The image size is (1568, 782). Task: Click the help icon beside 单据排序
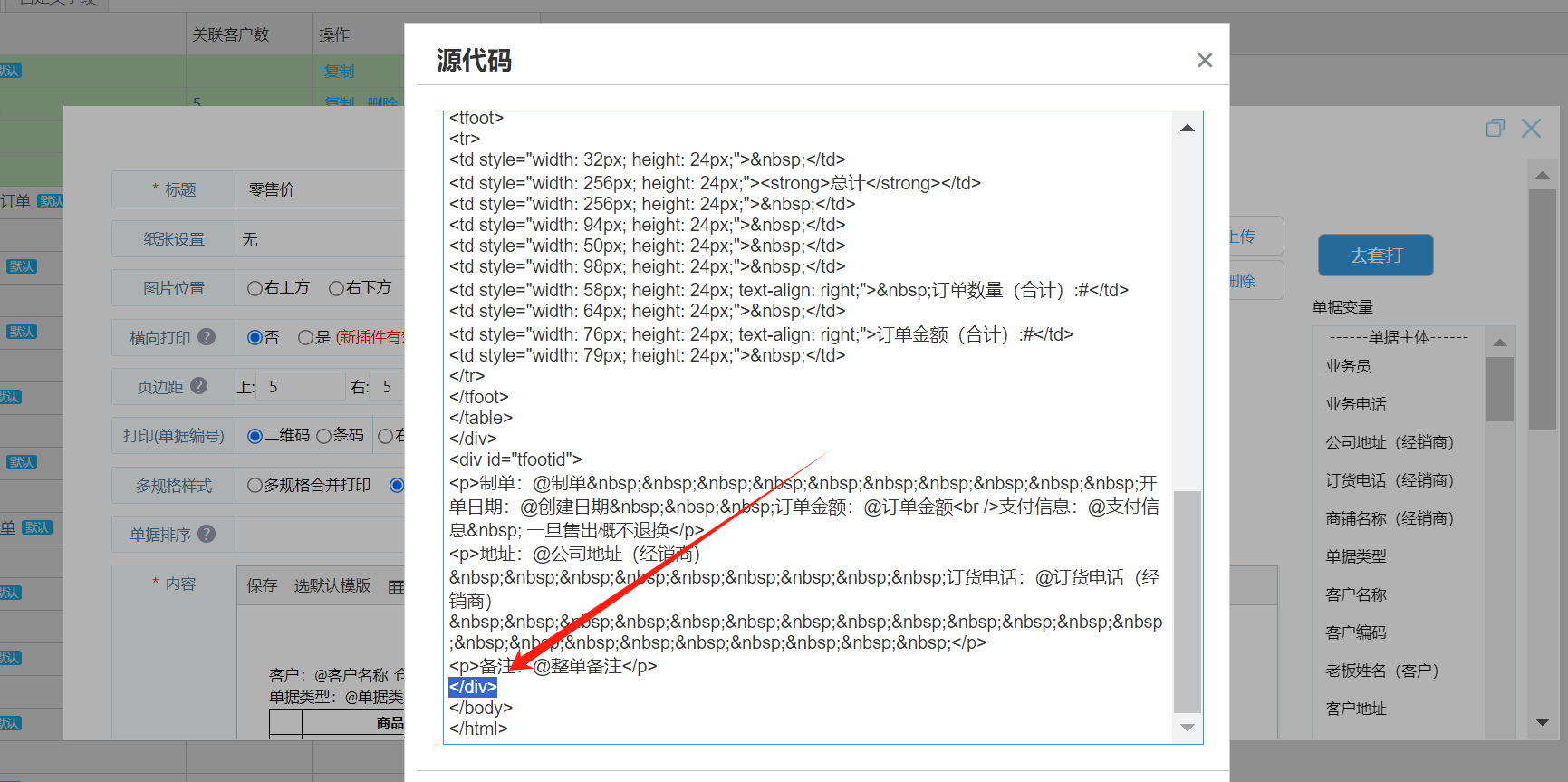207,534
